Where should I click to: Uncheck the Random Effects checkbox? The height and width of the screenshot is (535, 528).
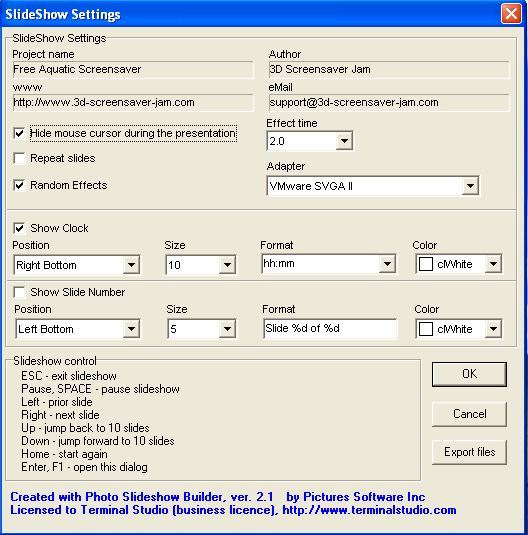pyautogui.click(x=19, y=185)
